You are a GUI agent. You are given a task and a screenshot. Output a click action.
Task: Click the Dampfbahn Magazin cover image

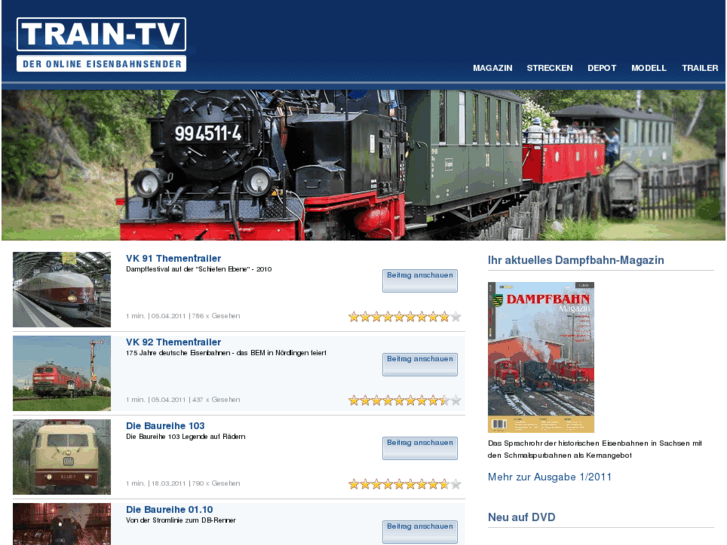[541, 357]
